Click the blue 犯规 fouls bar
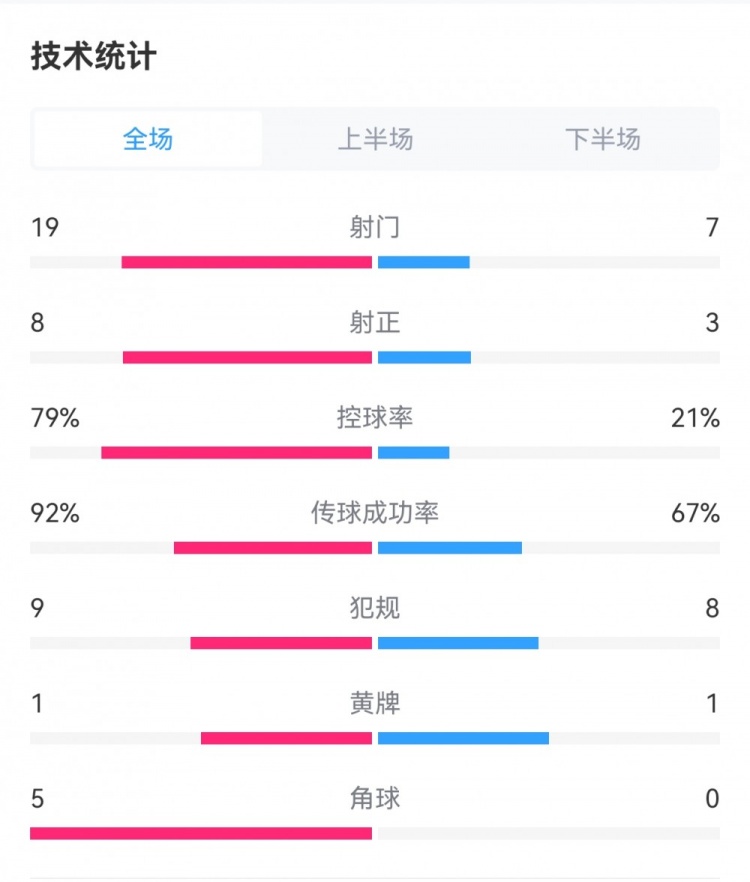The width and height of the screenshot is (750, 882). click(458, 643)
